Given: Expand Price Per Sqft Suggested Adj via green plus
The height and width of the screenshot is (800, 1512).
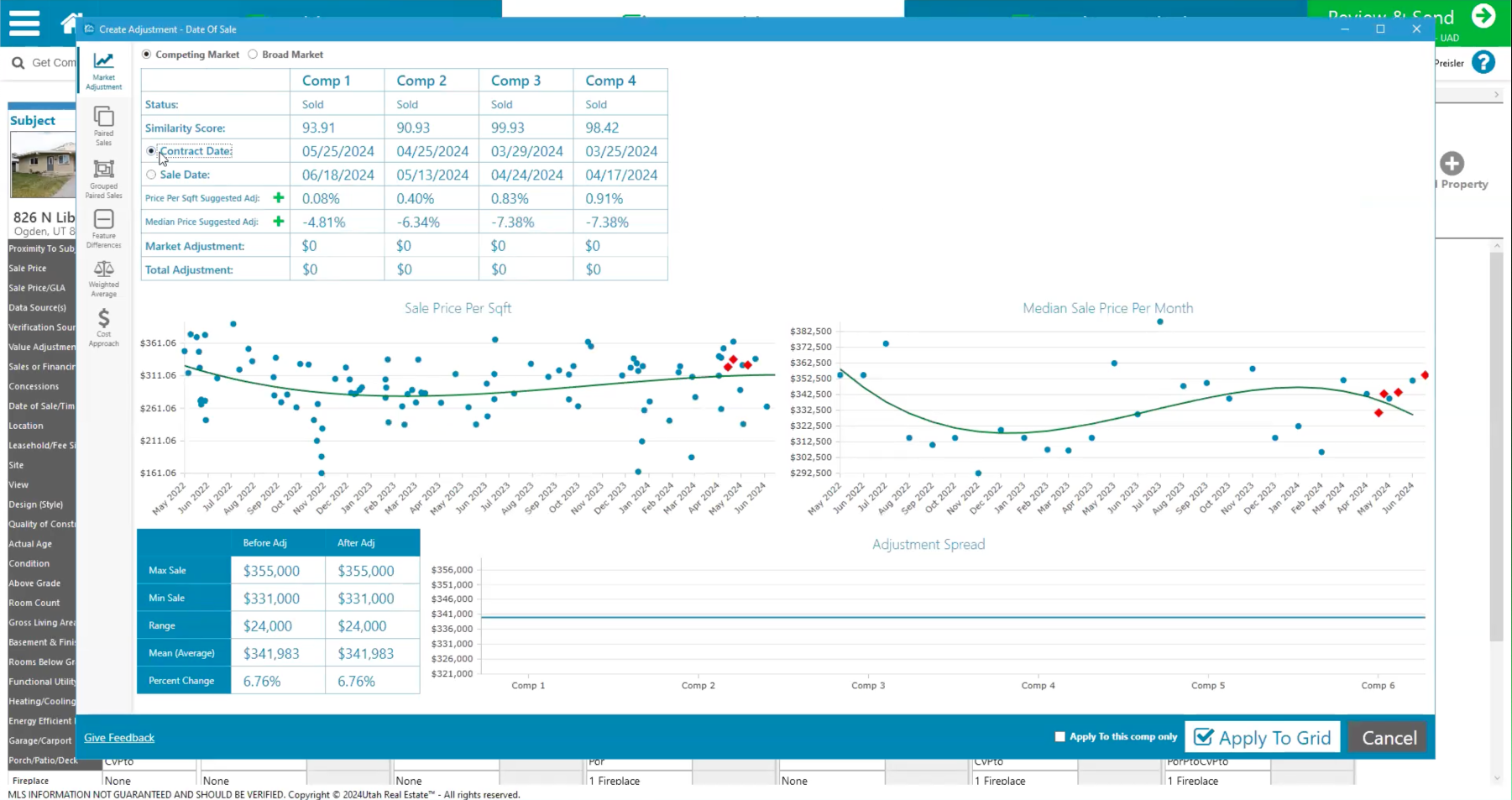Looking at the screenshot, I should [278, 198].
